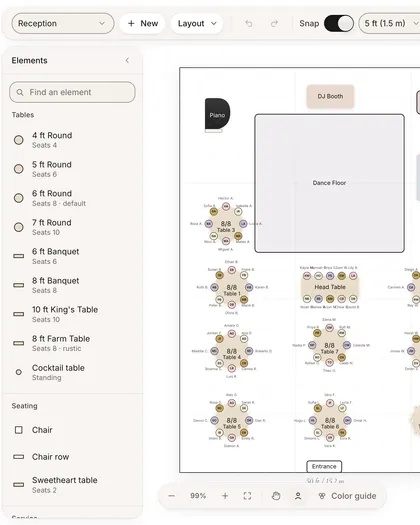Image resolution: width=420 pixels, height=525 pixels.
Task: Click the undo arrow icon
Action: [249, 23]
